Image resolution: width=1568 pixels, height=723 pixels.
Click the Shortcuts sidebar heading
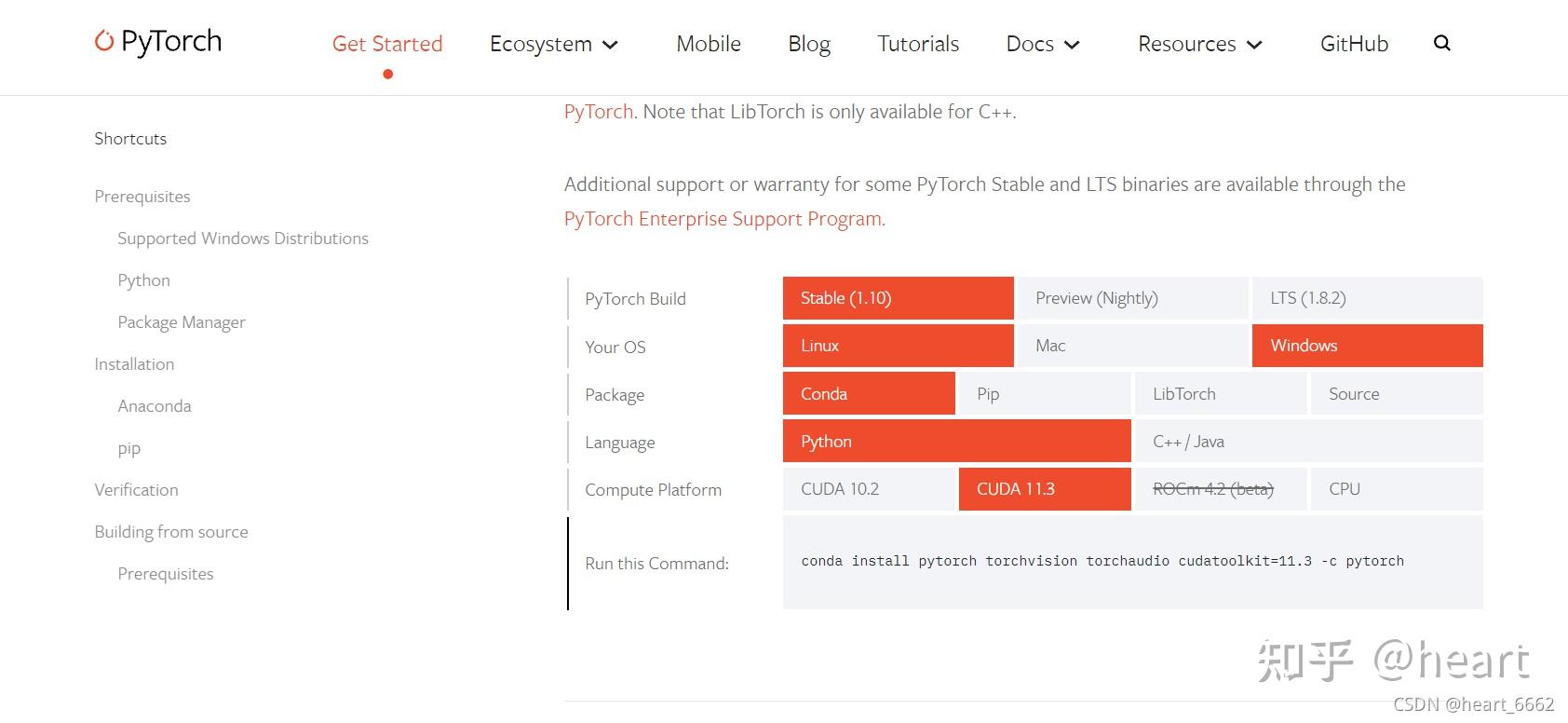pyautogui.click(x=130, y=139)
